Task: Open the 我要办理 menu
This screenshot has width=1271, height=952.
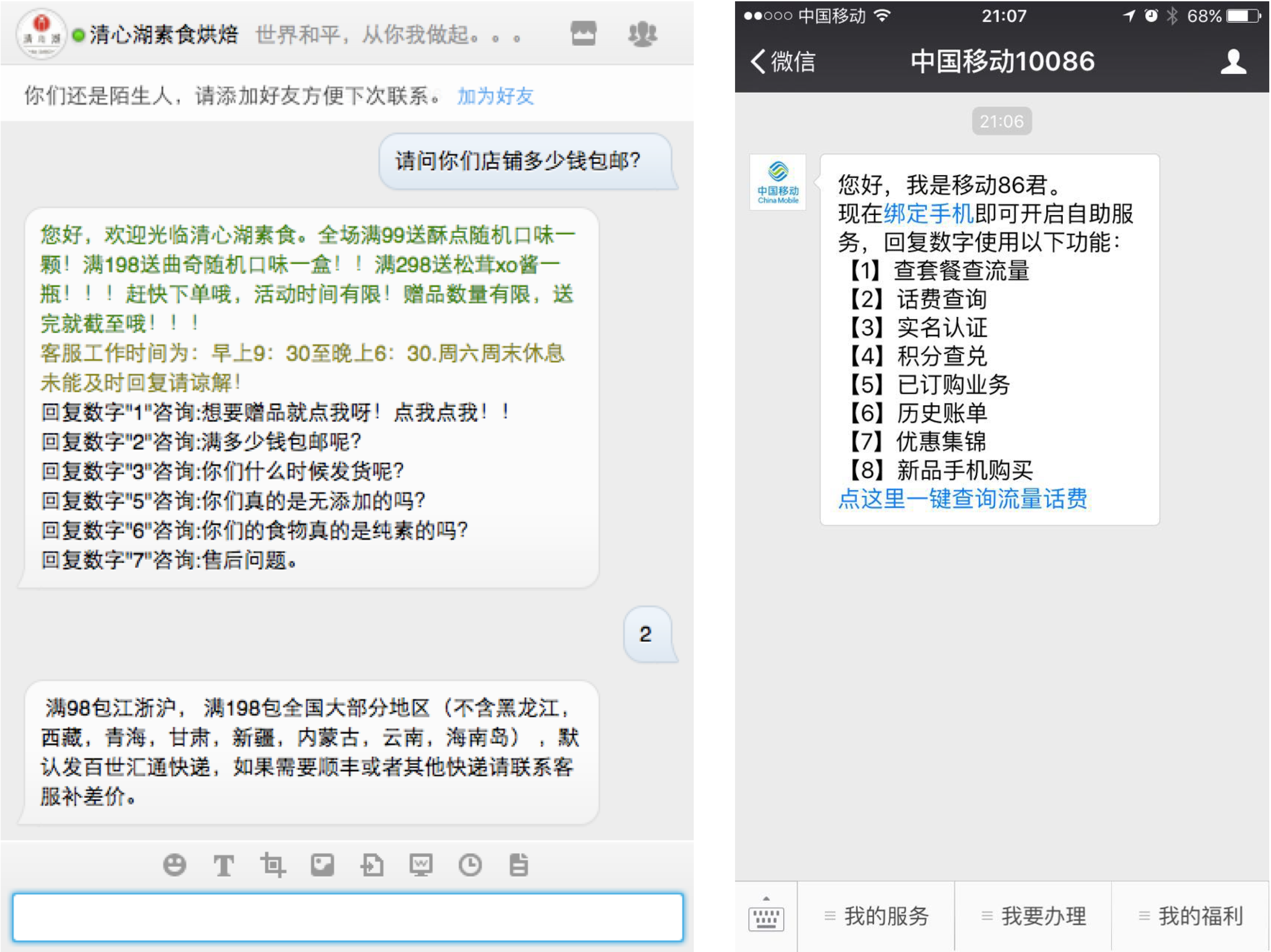Action: click(x=1033, y=916)
